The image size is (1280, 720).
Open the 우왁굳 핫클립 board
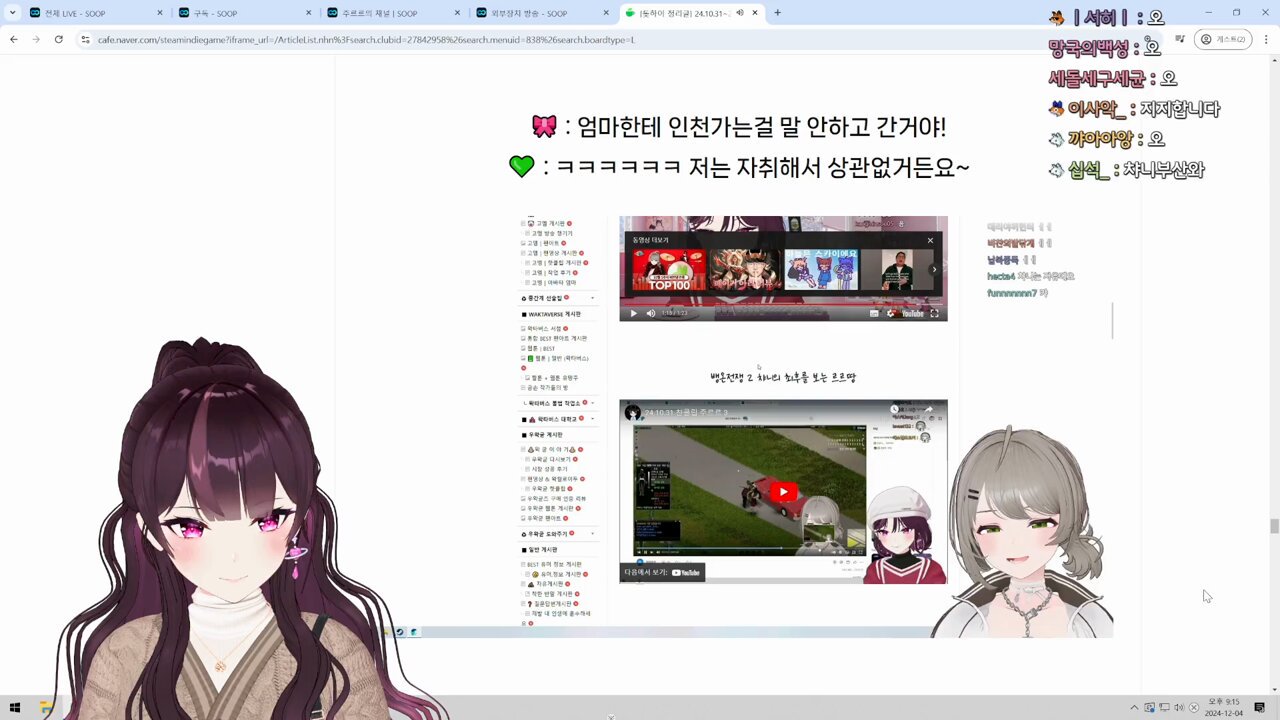click(x=550, y=489)
